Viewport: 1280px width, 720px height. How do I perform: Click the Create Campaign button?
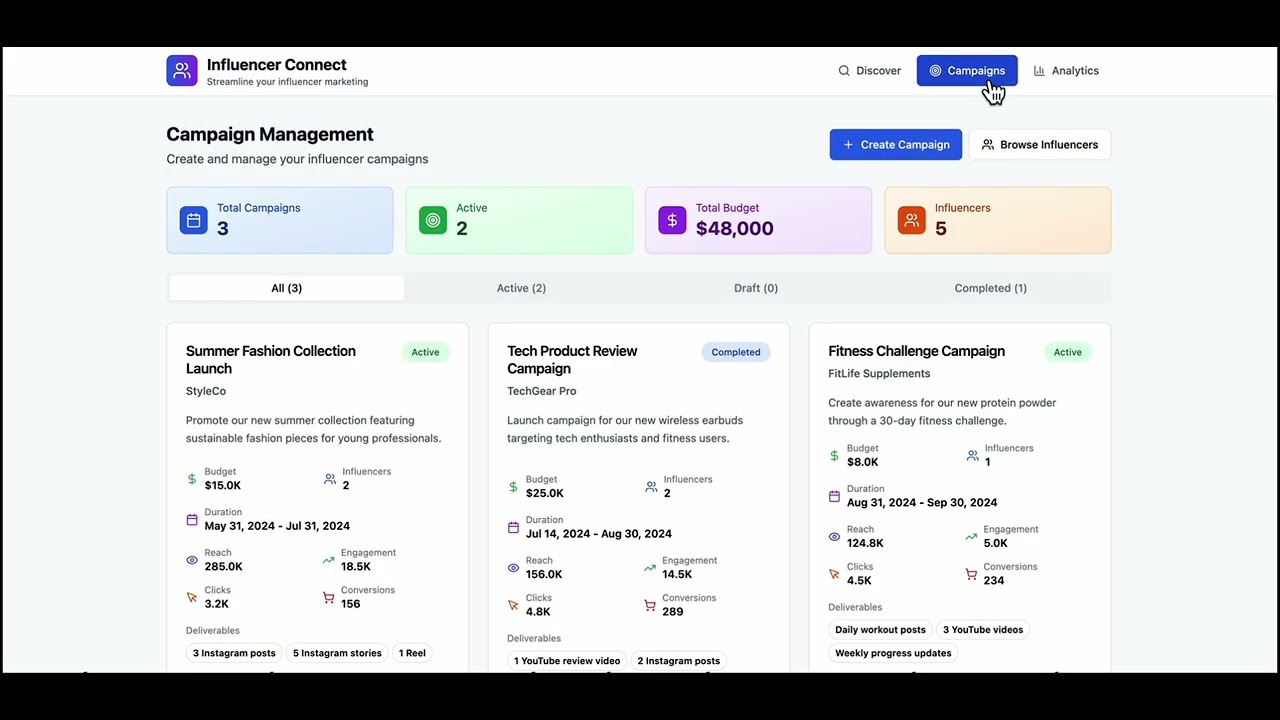coord(896,145)
